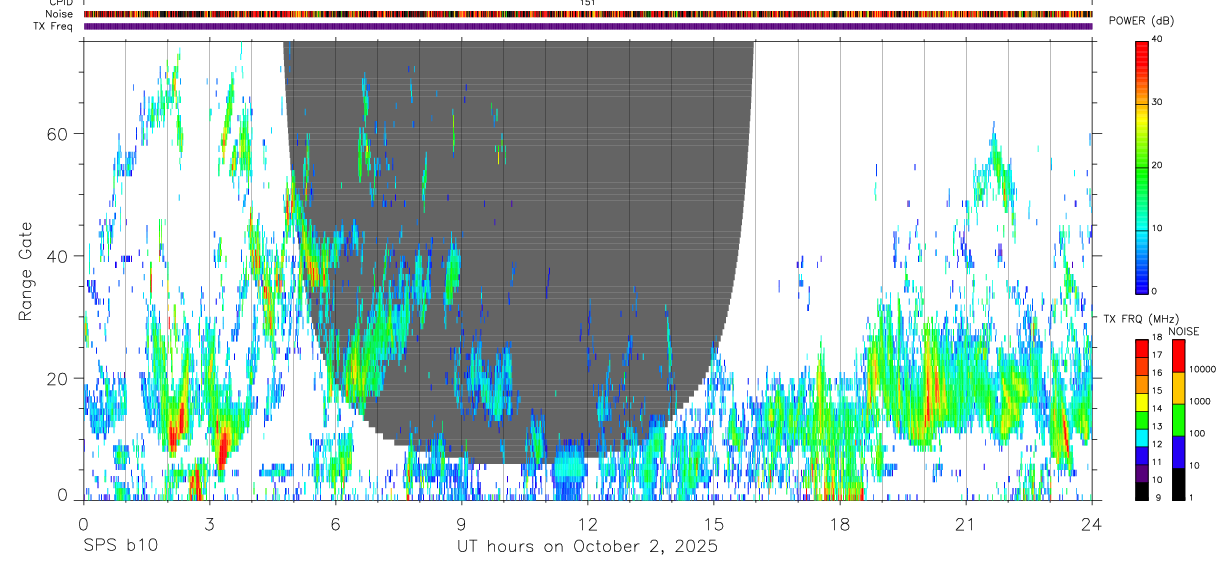Click the 20 label on POWER scale
Screen dimensions: 1228x567
[x=1157, y=165]
